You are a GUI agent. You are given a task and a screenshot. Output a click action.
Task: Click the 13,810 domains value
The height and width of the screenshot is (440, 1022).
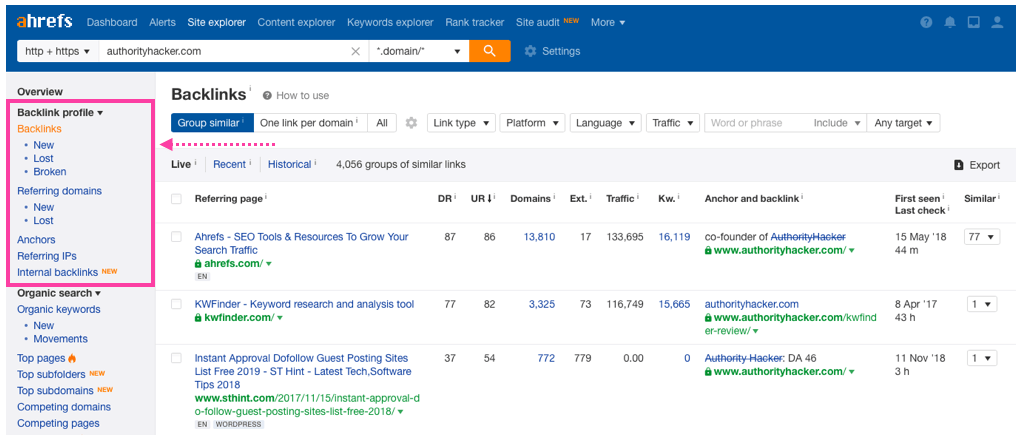540,237
